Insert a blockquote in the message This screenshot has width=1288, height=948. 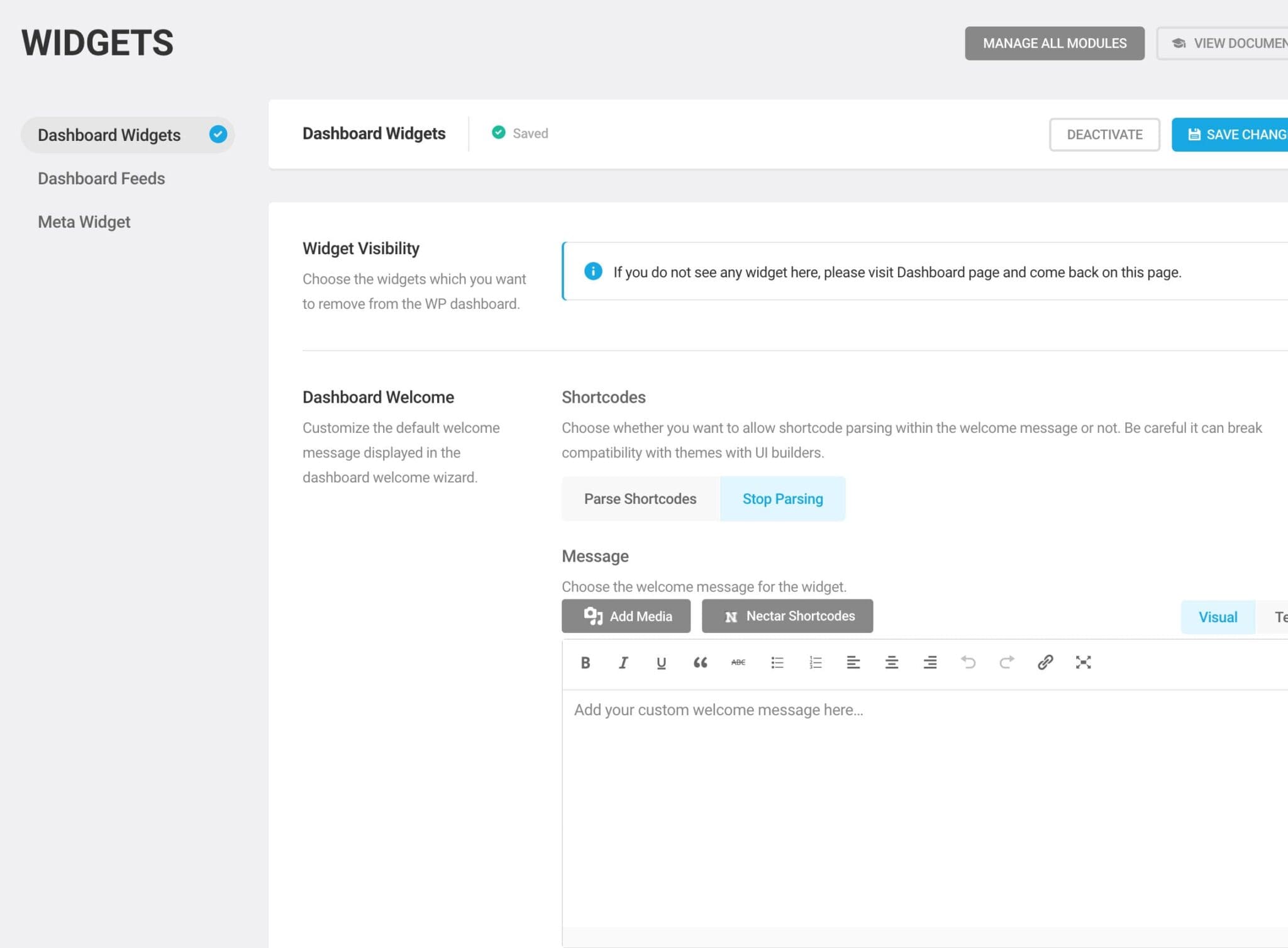coord(700,662)
